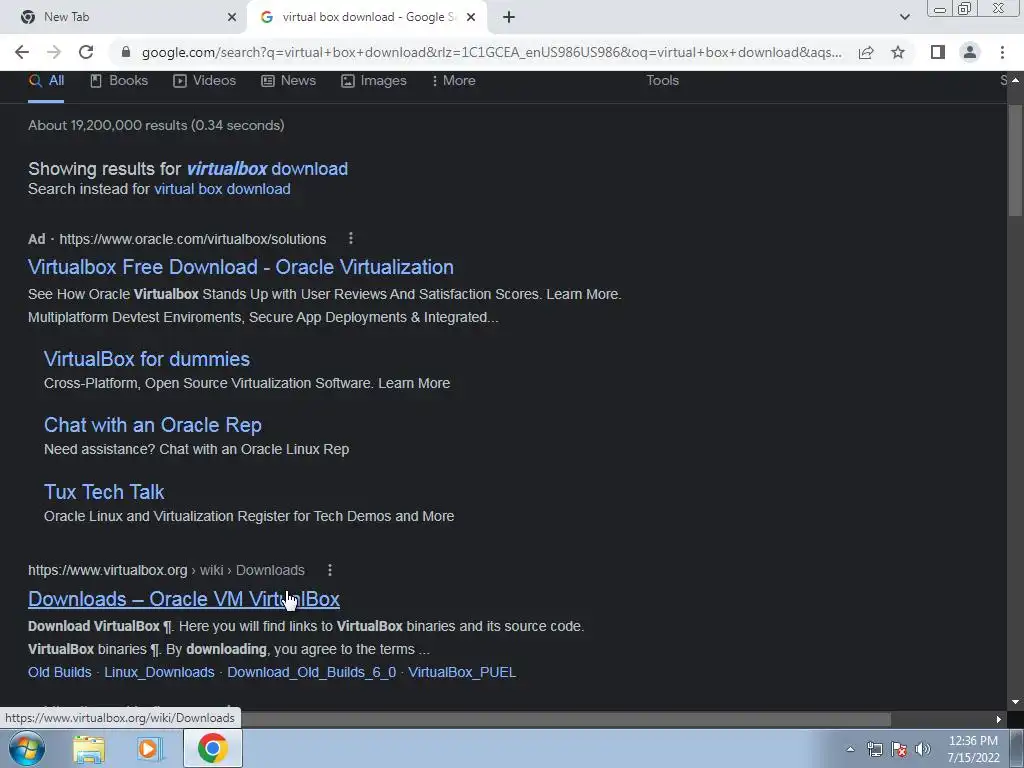Click the https://www.virtualbox.org breadcrumb text
1024x768 pixels.
pyautogui.click(x=108, y=570)
